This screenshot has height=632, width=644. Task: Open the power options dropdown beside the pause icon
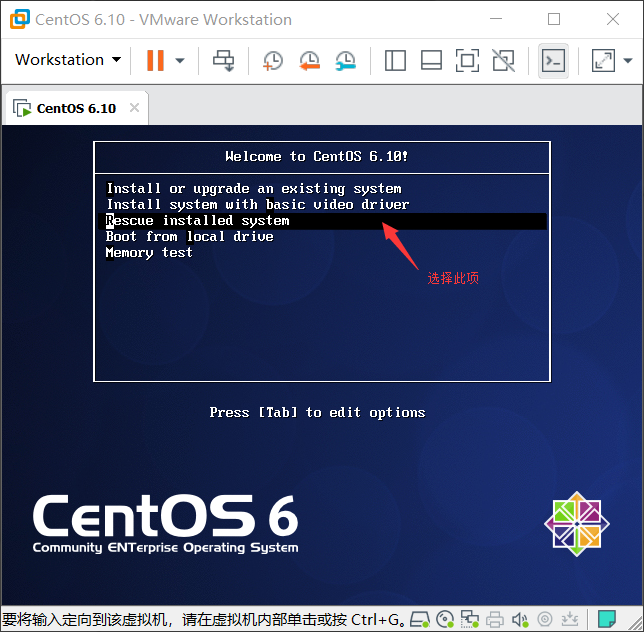(179, 61)
